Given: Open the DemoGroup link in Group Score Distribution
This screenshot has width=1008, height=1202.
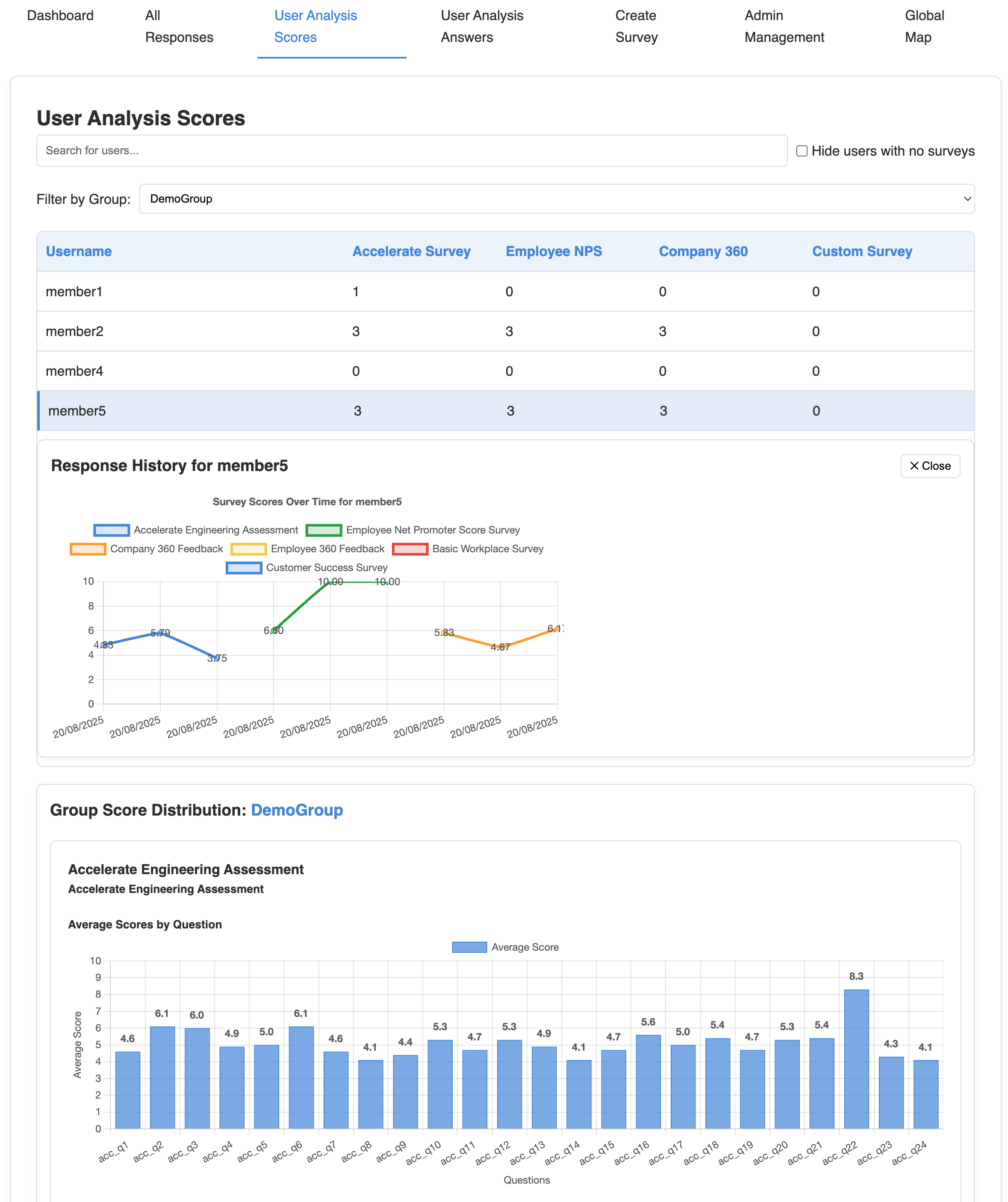Looking at the screenshot, I should [x=298, y=810].
